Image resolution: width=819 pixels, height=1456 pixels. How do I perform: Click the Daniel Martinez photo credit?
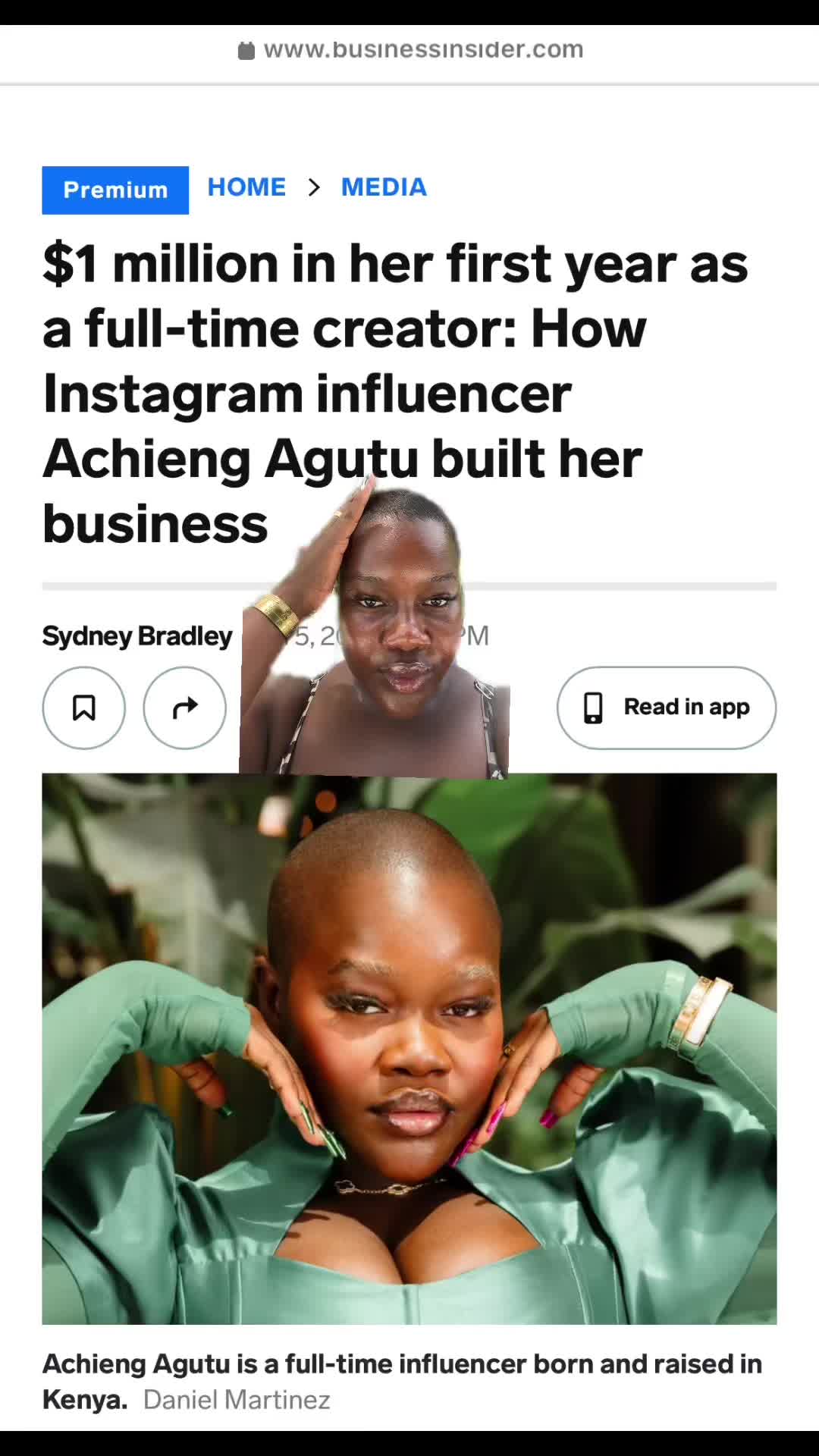tap(237, 1399)
